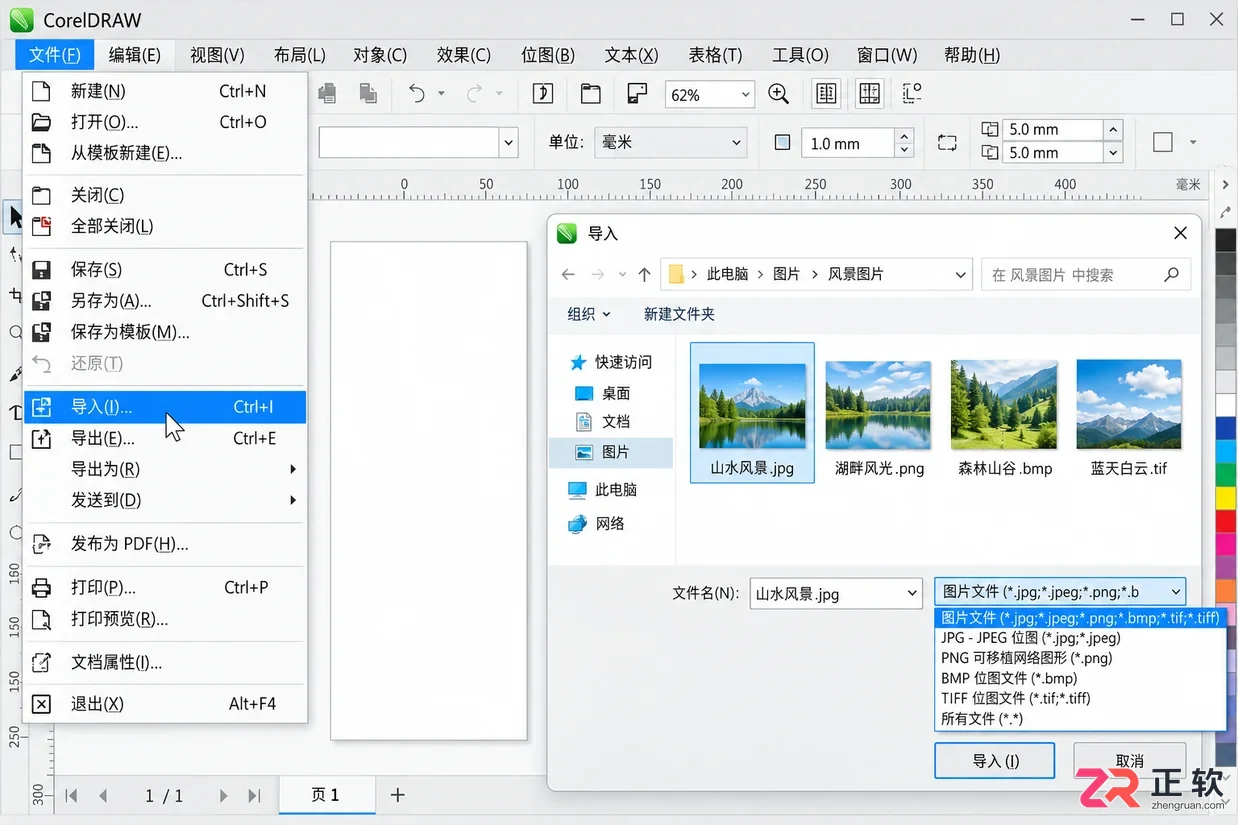Click the search magnifier in Import dialog
1238x825 pixels.
pyautogui.click(x=1172, y=274)
